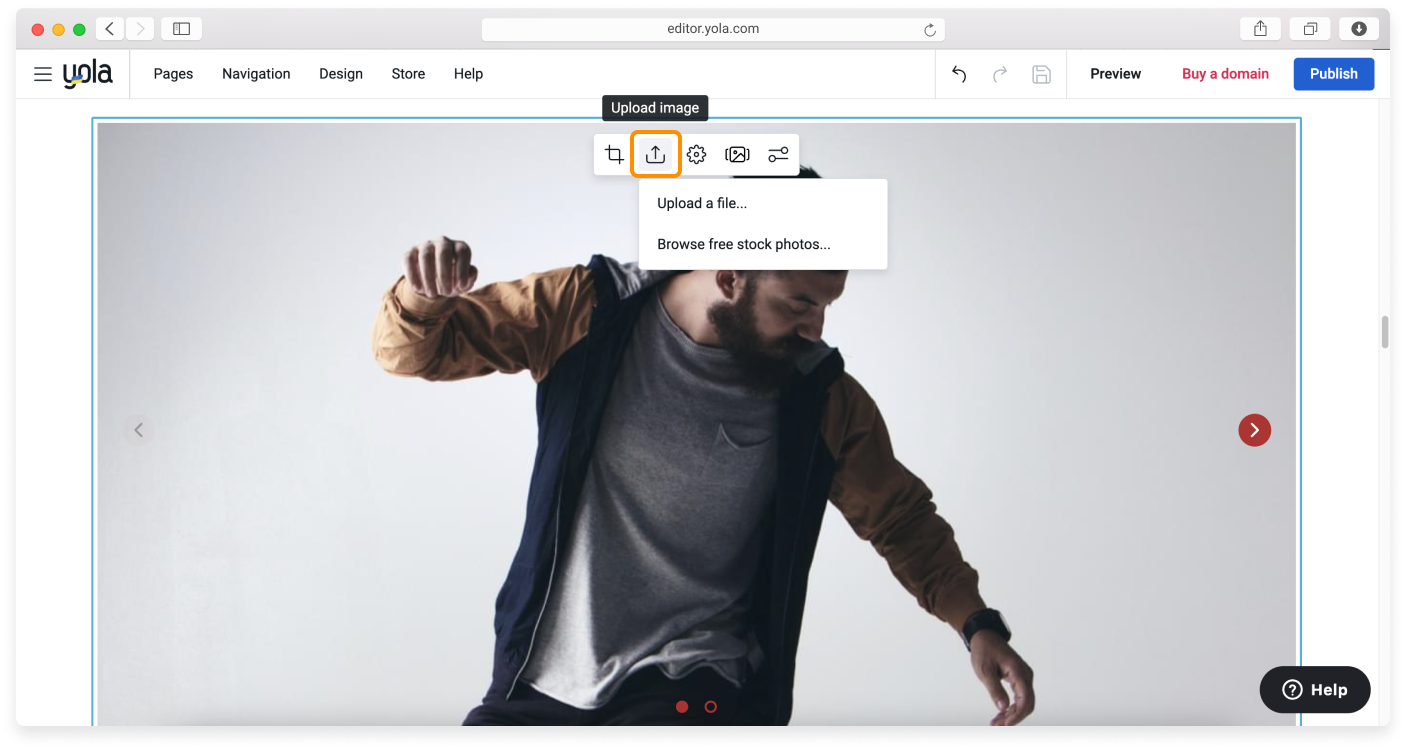Switch to the Store section

[x=408, y=74]
